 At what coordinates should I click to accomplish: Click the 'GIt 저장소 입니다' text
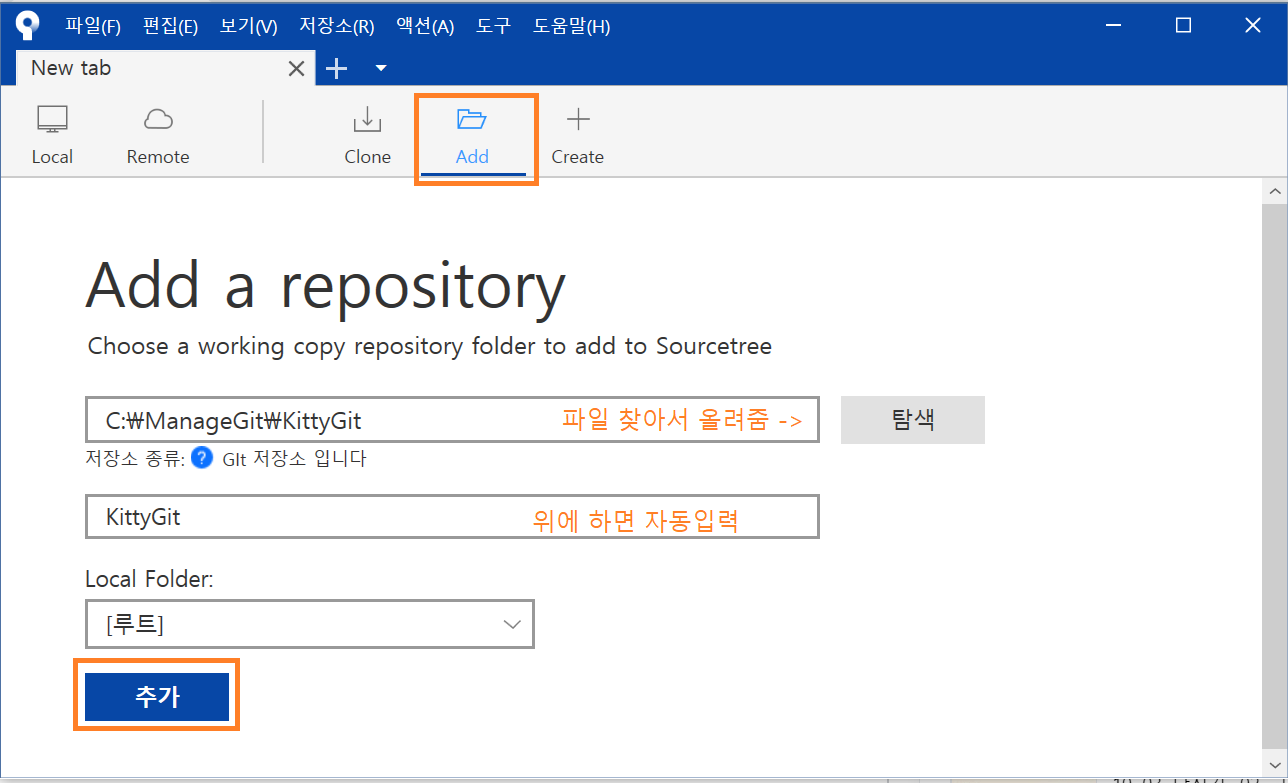[x=295, y=459]
